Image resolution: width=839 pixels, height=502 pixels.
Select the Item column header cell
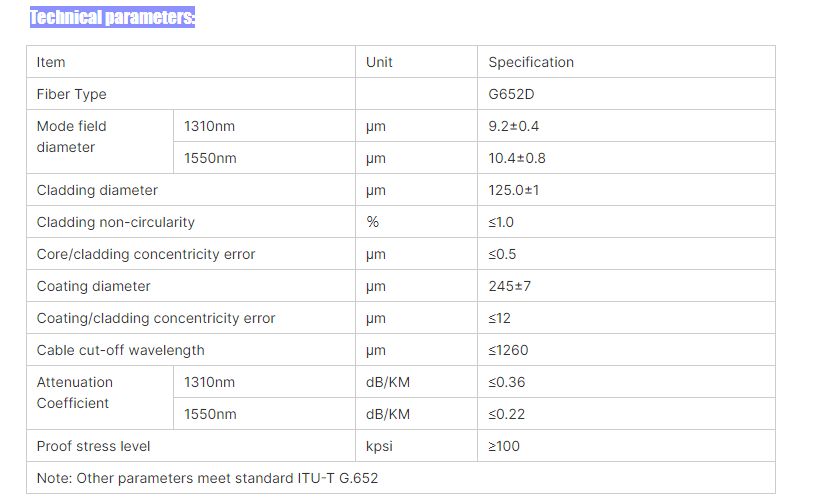[191, 62]
